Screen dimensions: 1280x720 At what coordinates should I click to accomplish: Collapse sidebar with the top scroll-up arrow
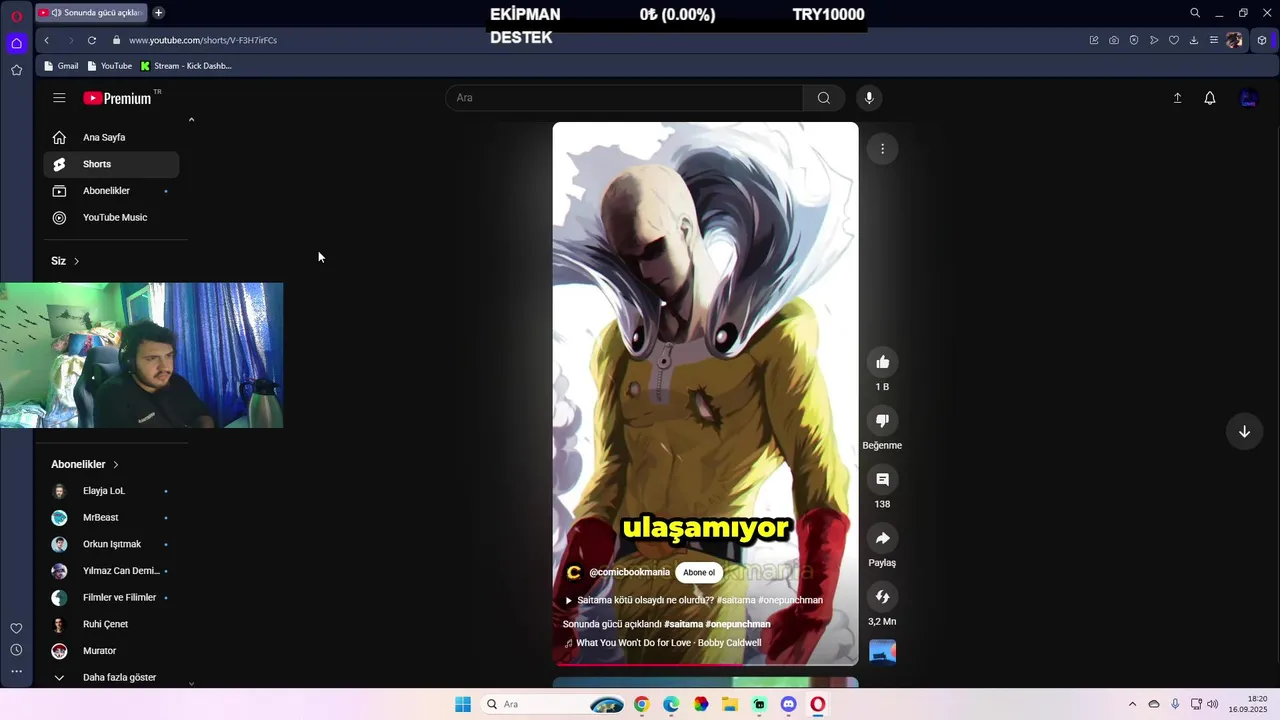tap(191, 120)
